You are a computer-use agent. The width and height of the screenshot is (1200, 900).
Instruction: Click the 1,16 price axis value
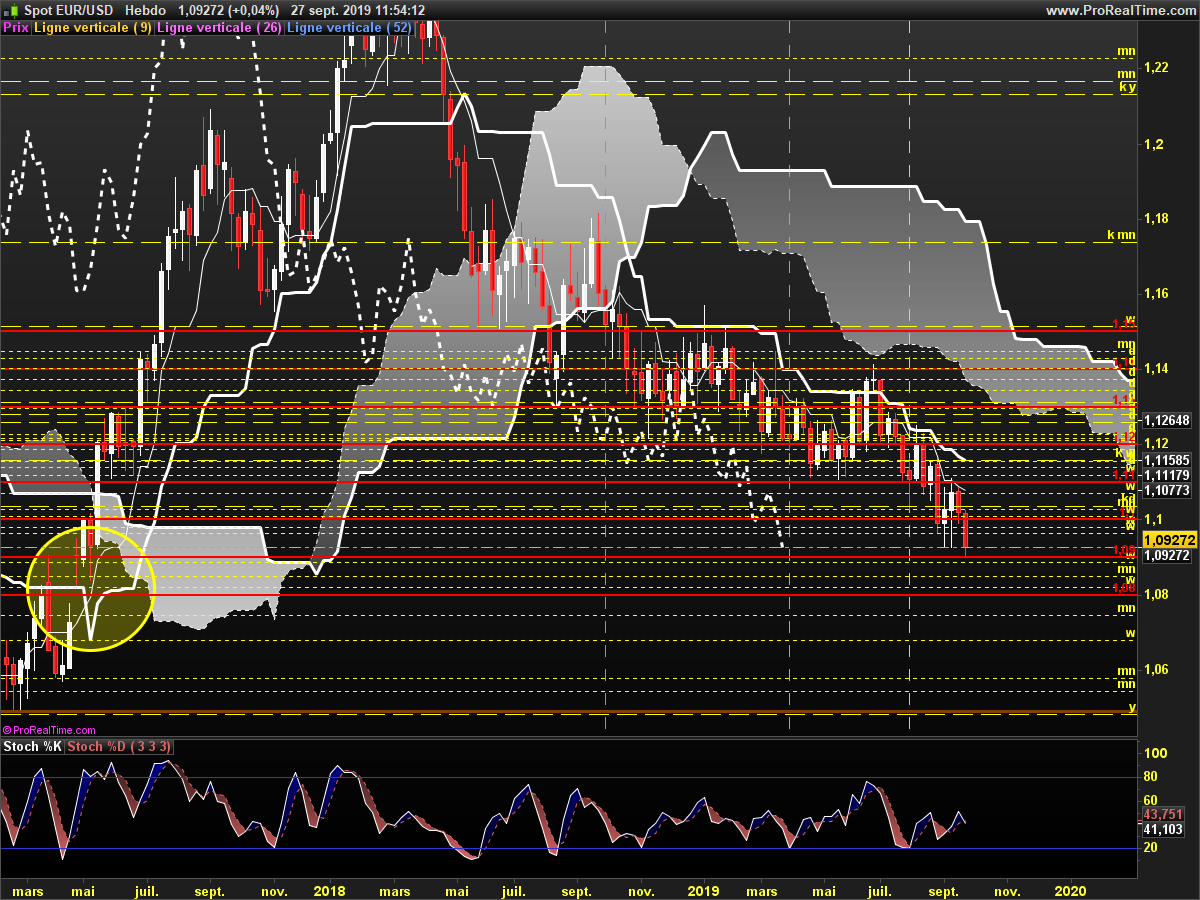1155,293
